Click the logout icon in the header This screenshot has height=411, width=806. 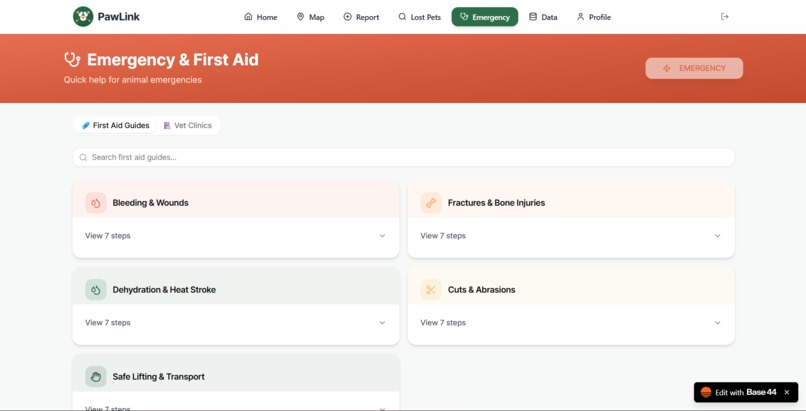(x=725, y=16)
